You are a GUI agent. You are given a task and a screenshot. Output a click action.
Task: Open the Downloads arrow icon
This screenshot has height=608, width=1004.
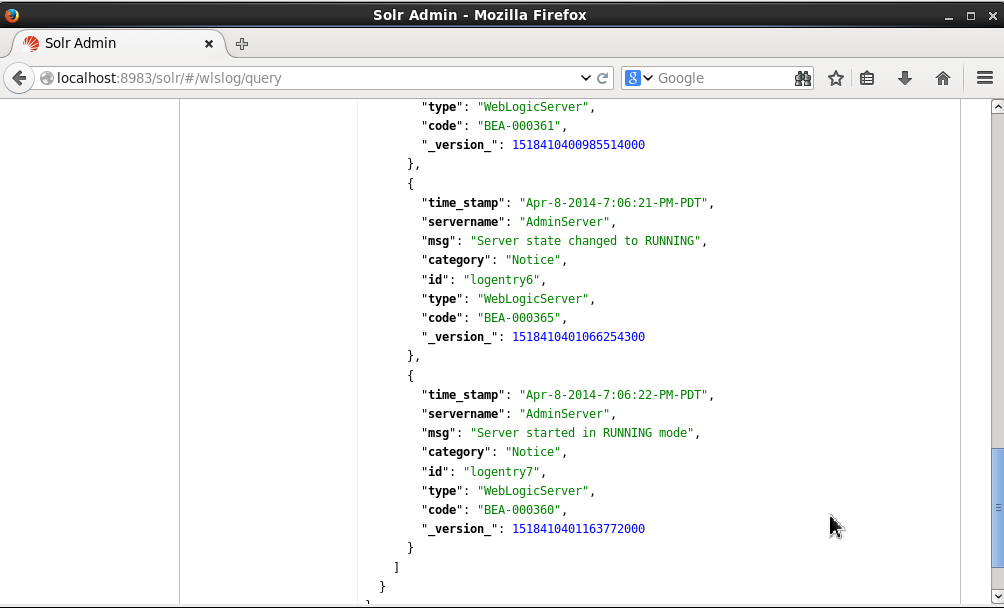(905, 78)
